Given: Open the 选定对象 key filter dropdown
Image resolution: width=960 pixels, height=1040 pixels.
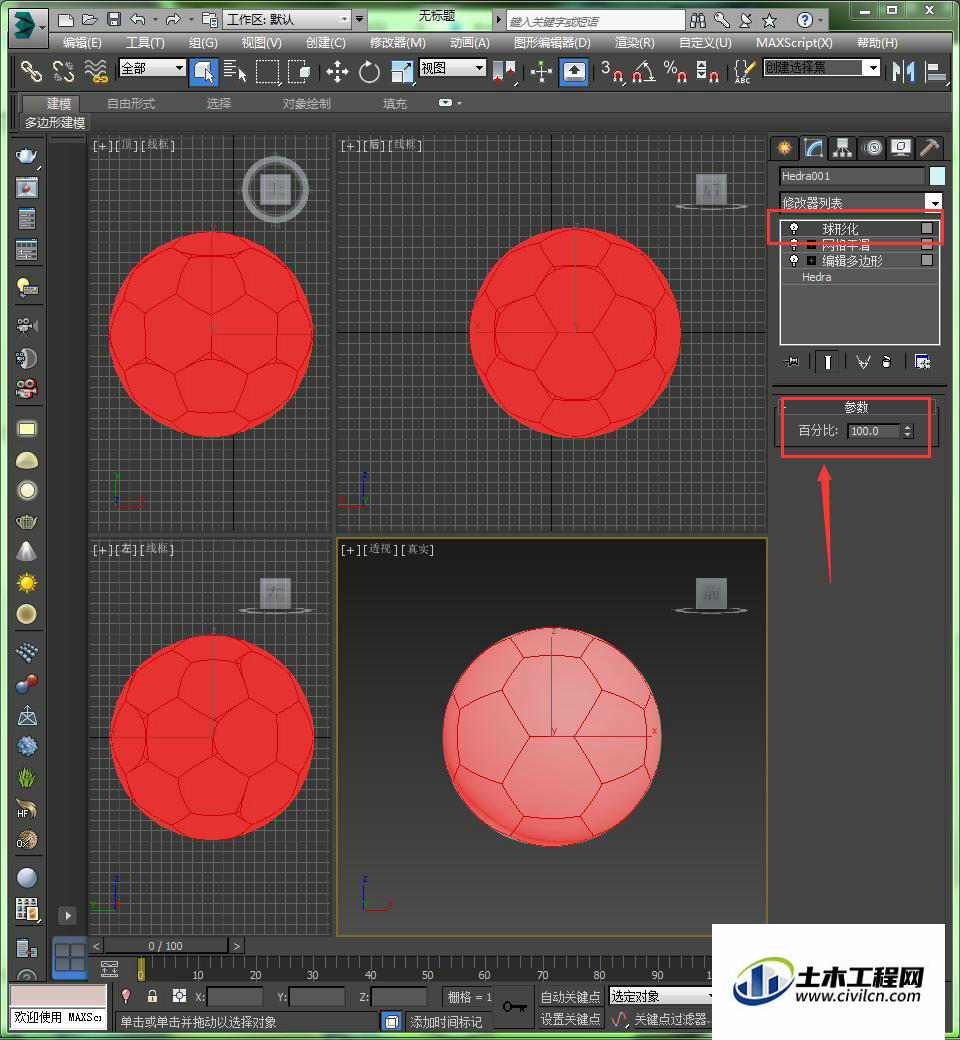Looking at the screenshot, I should pos(660,996).
